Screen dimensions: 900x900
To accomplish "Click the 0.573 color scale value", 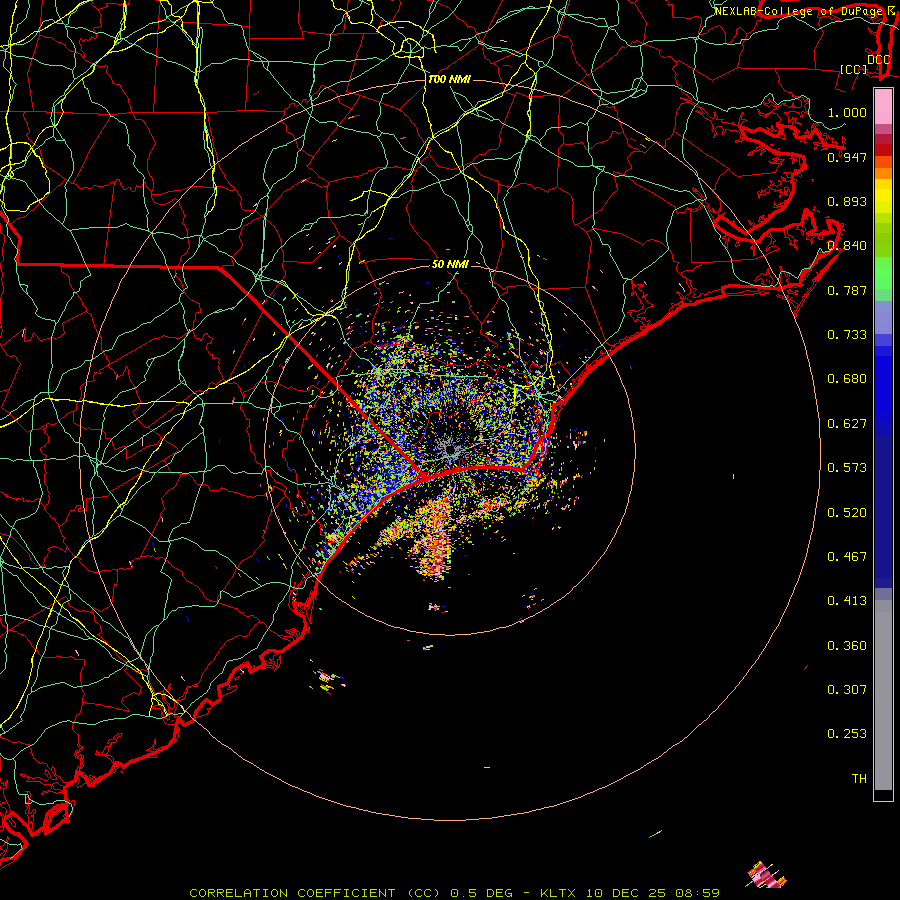I will pos(847,468).
